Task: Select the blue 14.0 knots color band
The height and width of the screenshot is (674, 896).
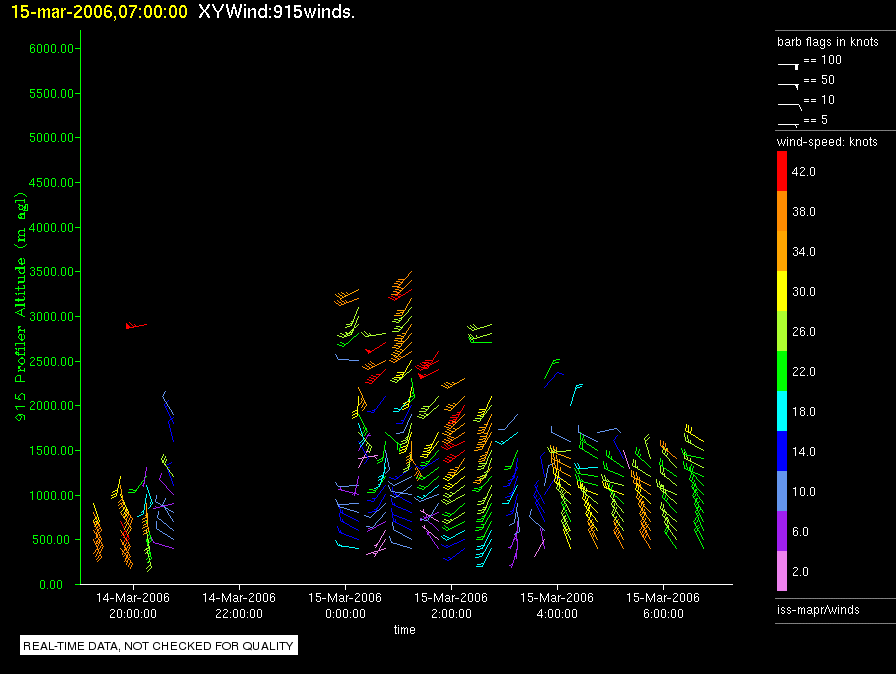Action: 782,452
